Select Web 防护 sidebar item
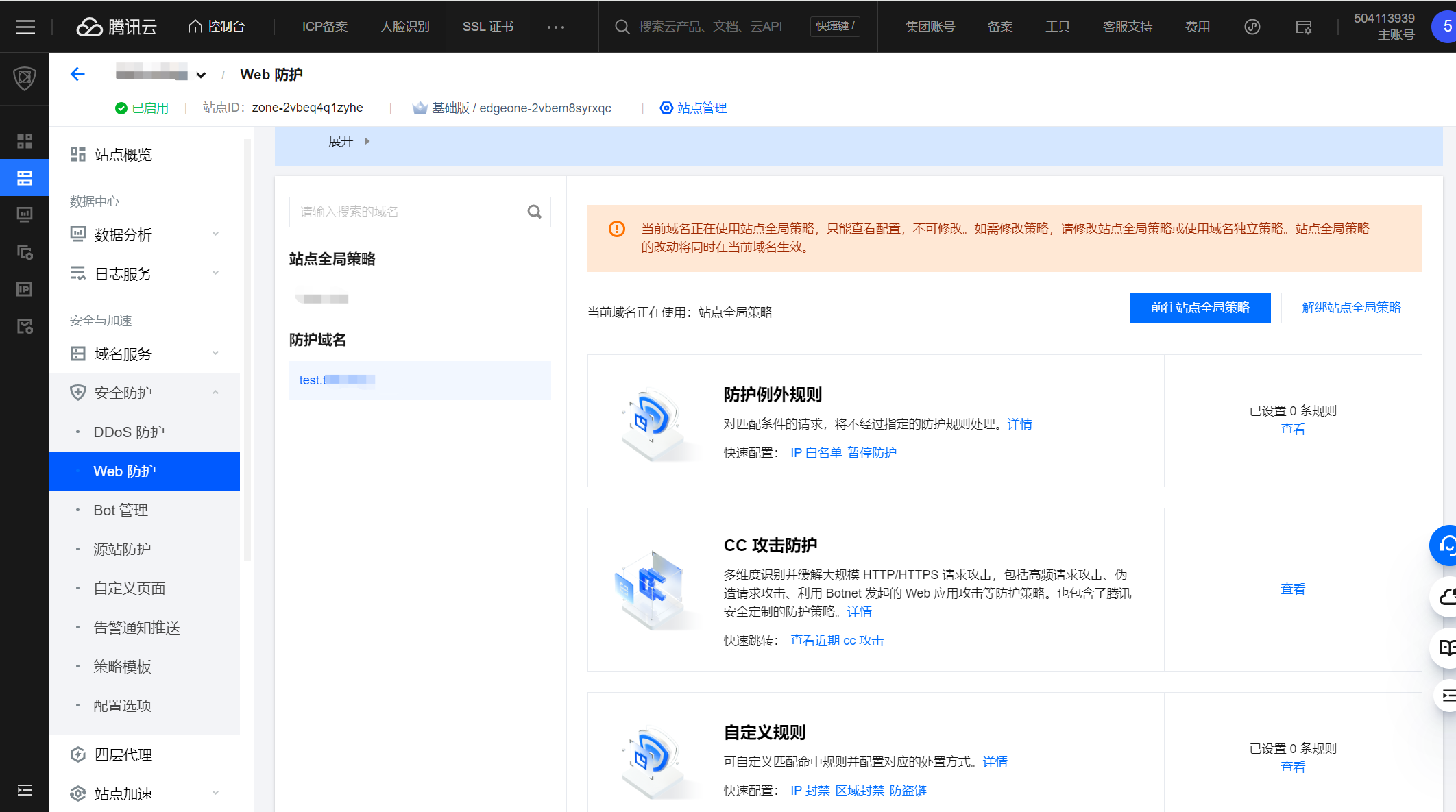This screenshot has width=1456, height=812. point(145,471)
